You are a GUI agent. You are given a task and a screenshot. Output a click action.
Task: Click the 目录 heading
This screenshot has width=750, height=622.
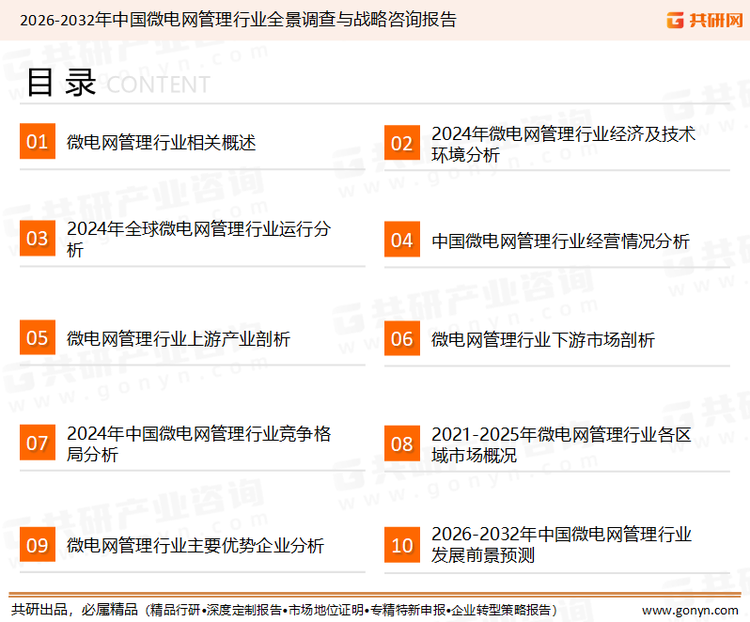(x=61, y=82)
